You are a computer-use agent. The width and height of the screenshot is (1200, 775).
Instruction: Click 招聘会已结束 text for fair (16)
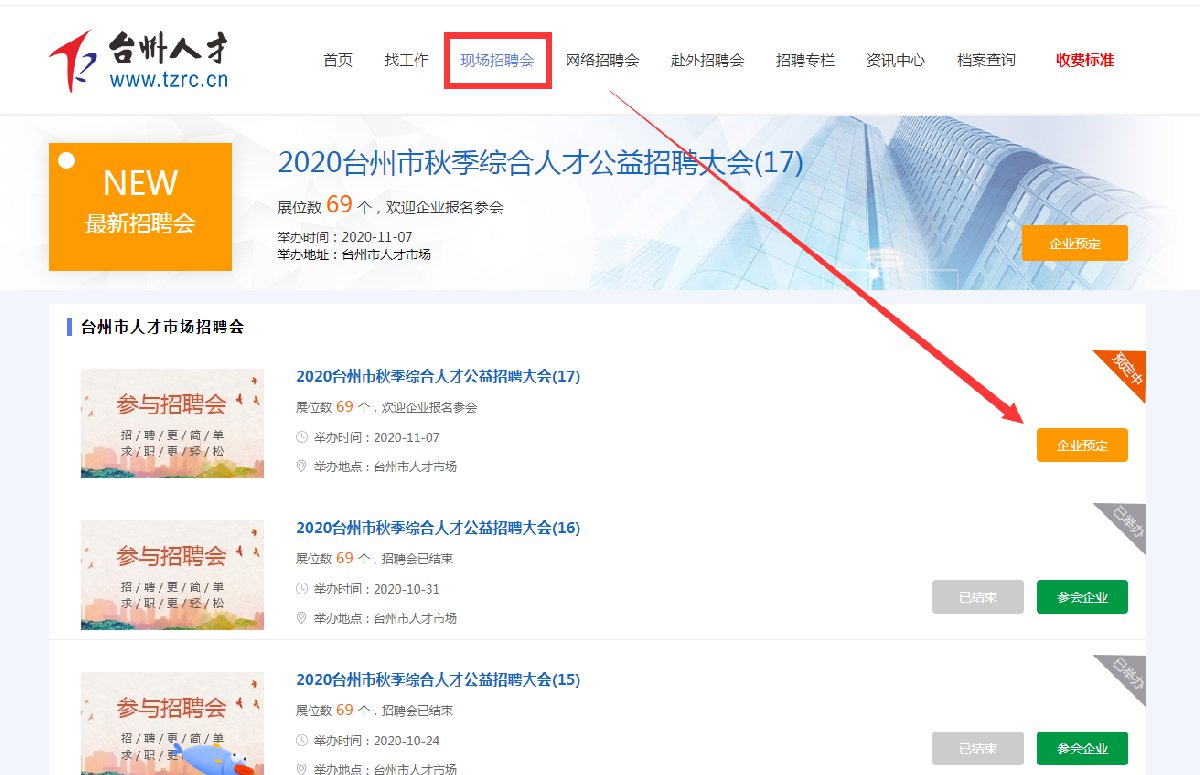[418, 559]
